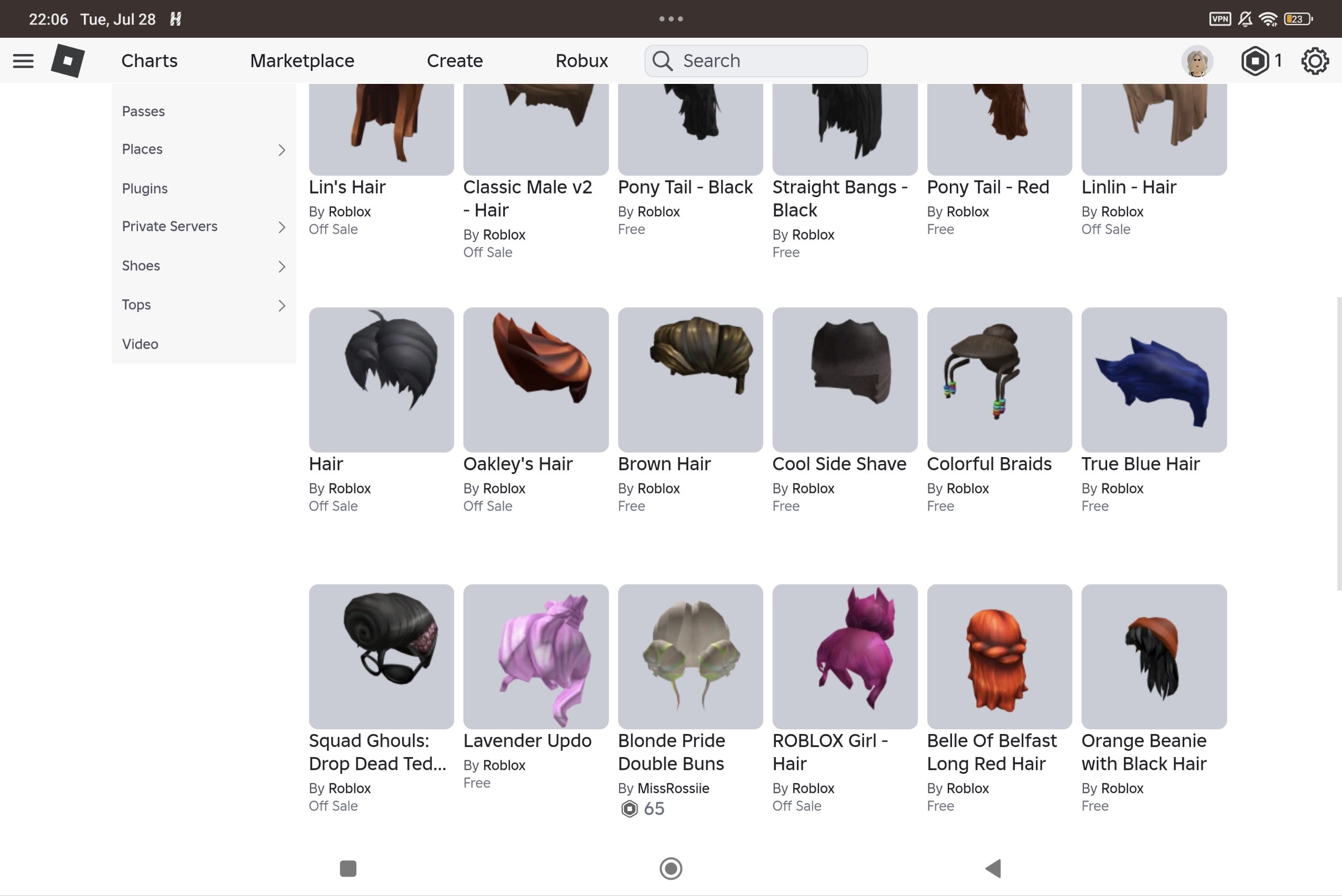Image resolution: width=1342 pixels, height=896 pixels.
Task: Switch to the Create tab
Action: tap(455, 61)
